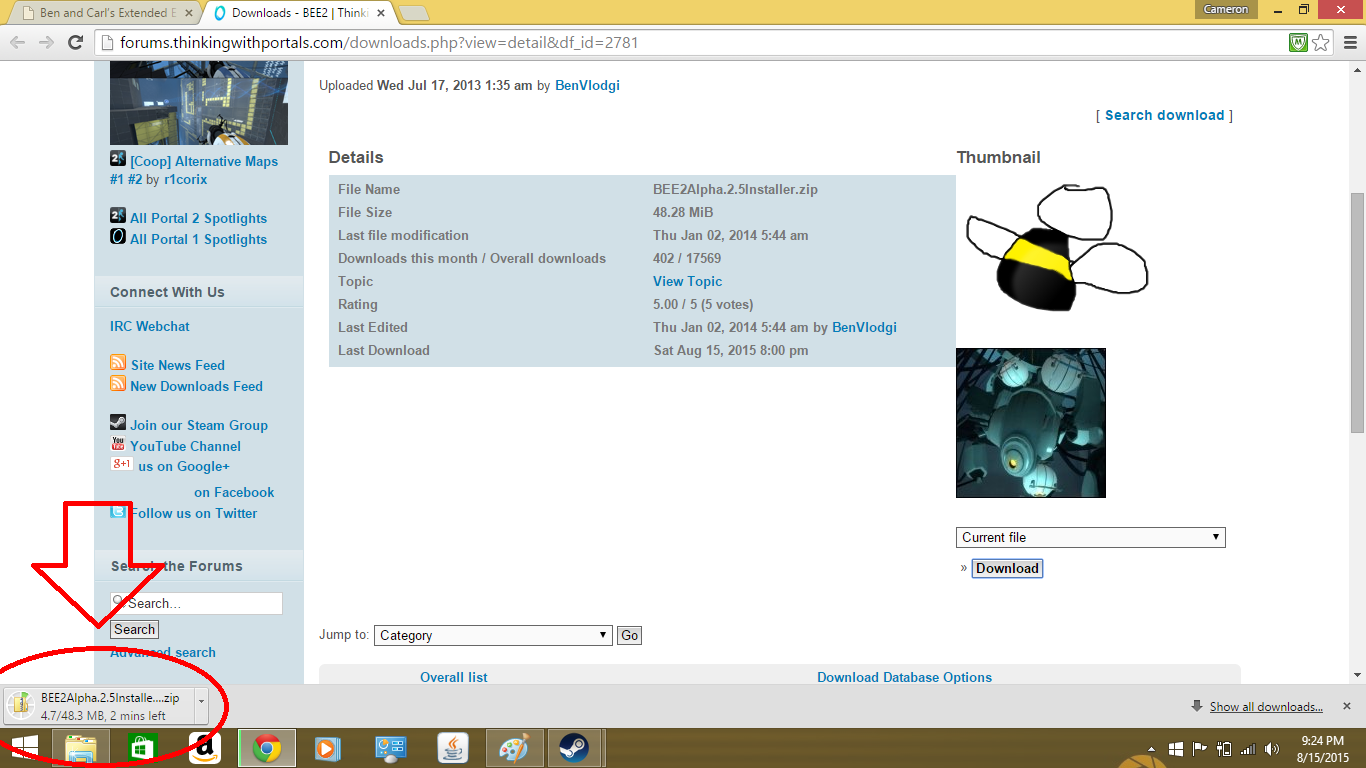Reload the page with the refresh icon
The height and width of the screenshot is (768, 1366).
pyautogui.click(x=75, y=42)
